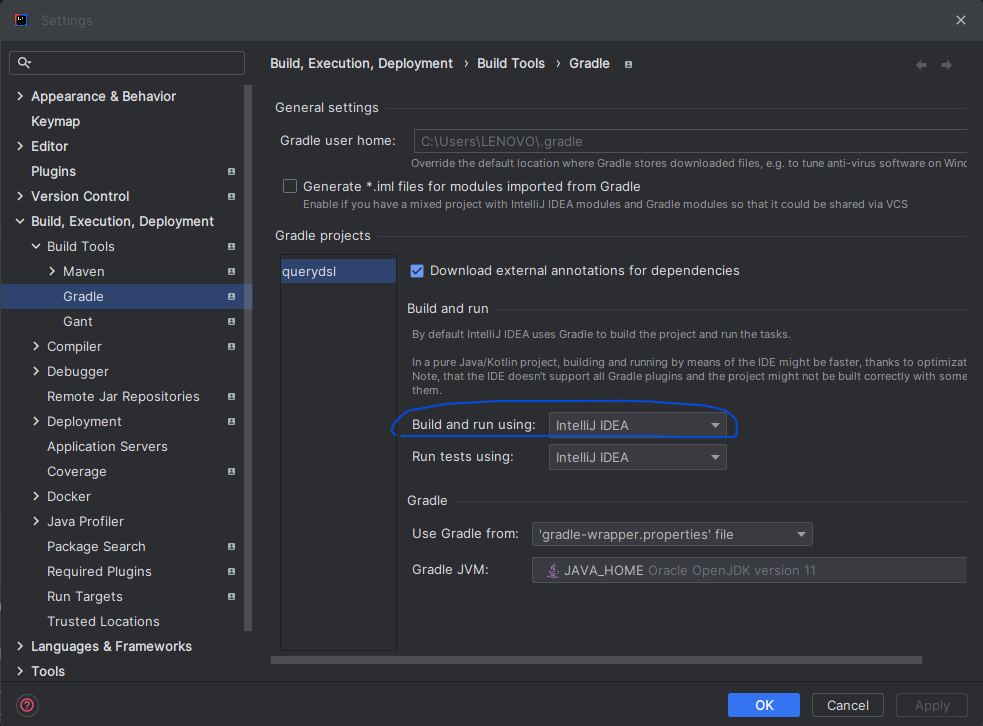Click the project icon next to Build Tools
The width and height of the screenshot is (983, 726).
pos(231,246)
